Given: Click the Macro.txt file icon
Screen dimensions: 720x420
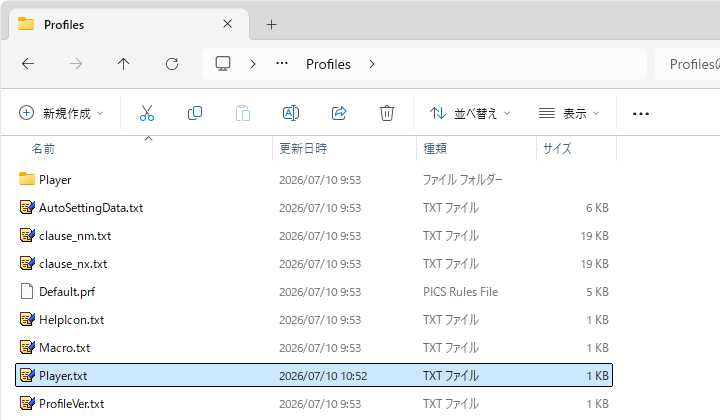Looking at the screenshot, I should point(27,347).
